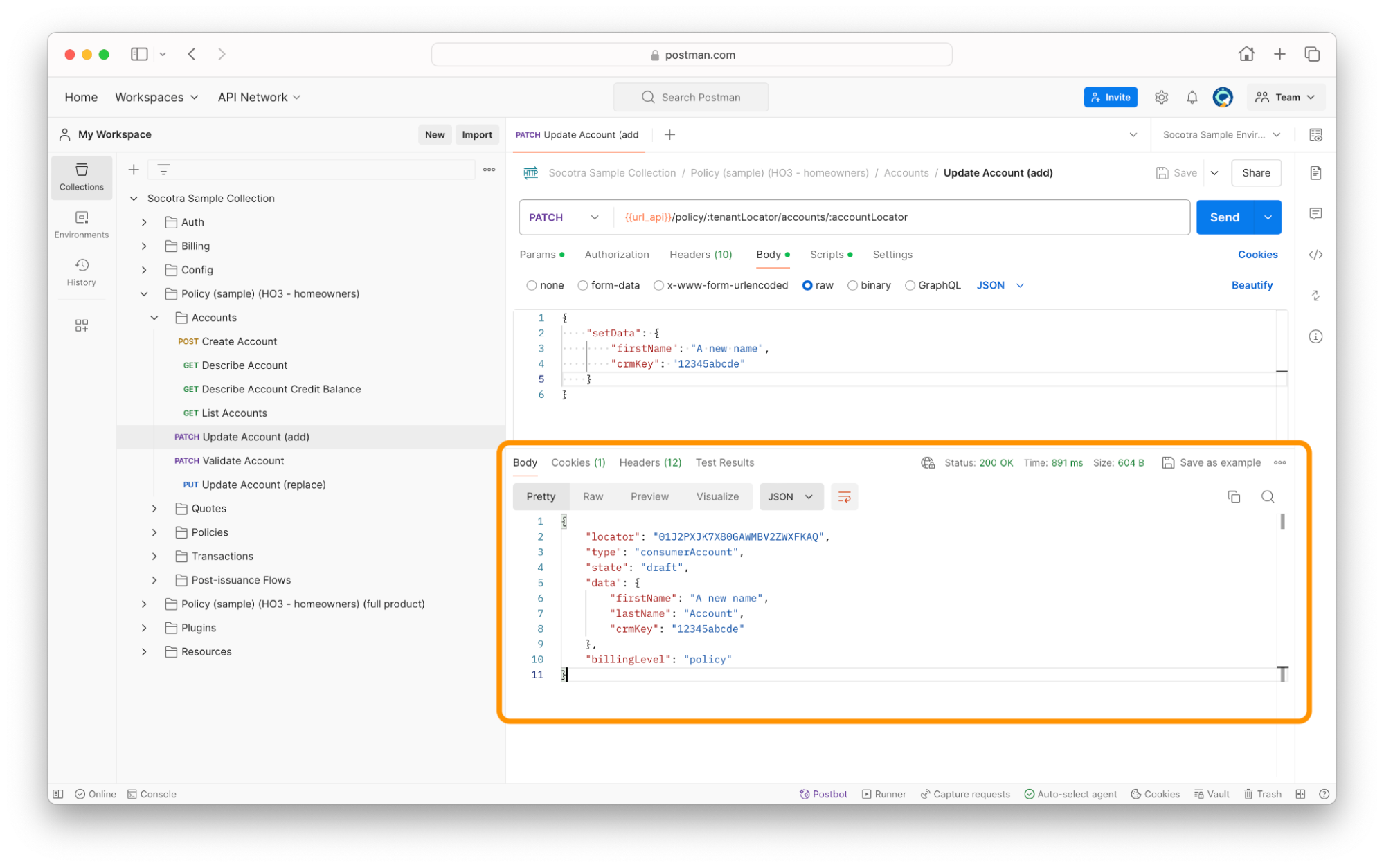1384x868 pixels.
Task: Open the response JSON format dropdown
Action: pyautogui.click(x=791, y=496)
